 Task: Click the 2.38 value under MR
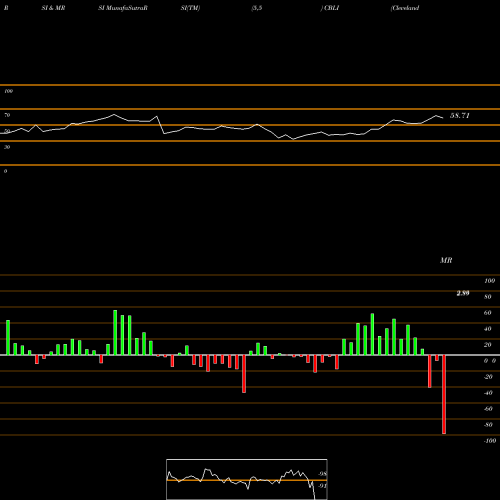463,293
